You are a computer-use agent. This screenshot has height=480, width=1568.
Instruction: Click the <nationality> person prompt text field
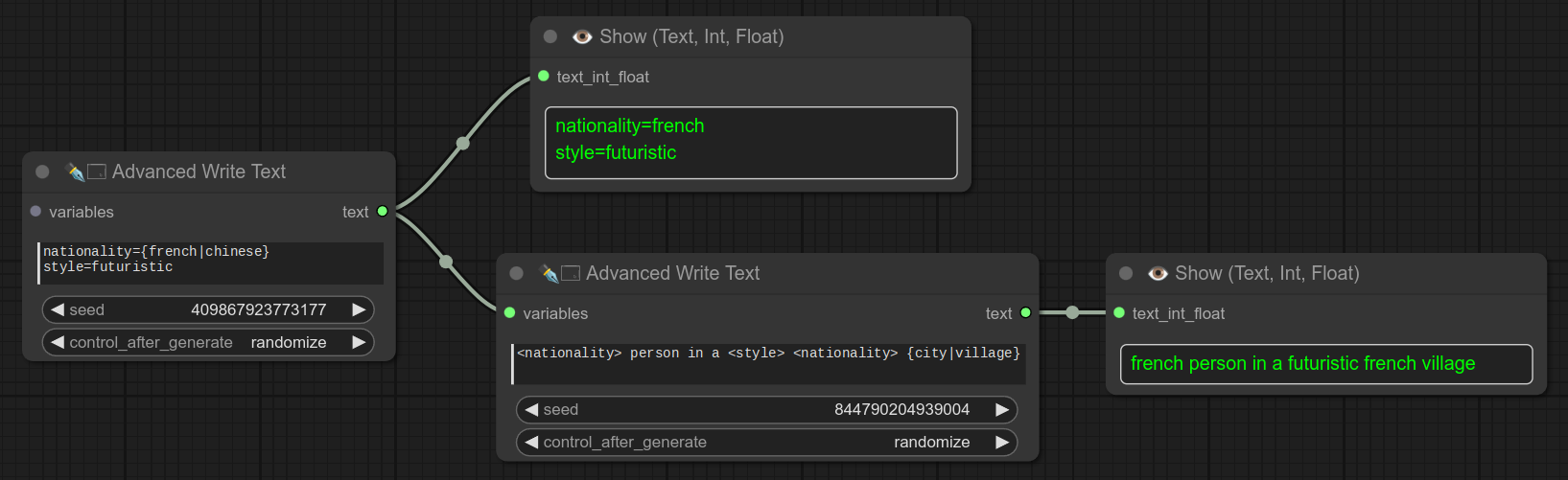click(x=768, y=363)
